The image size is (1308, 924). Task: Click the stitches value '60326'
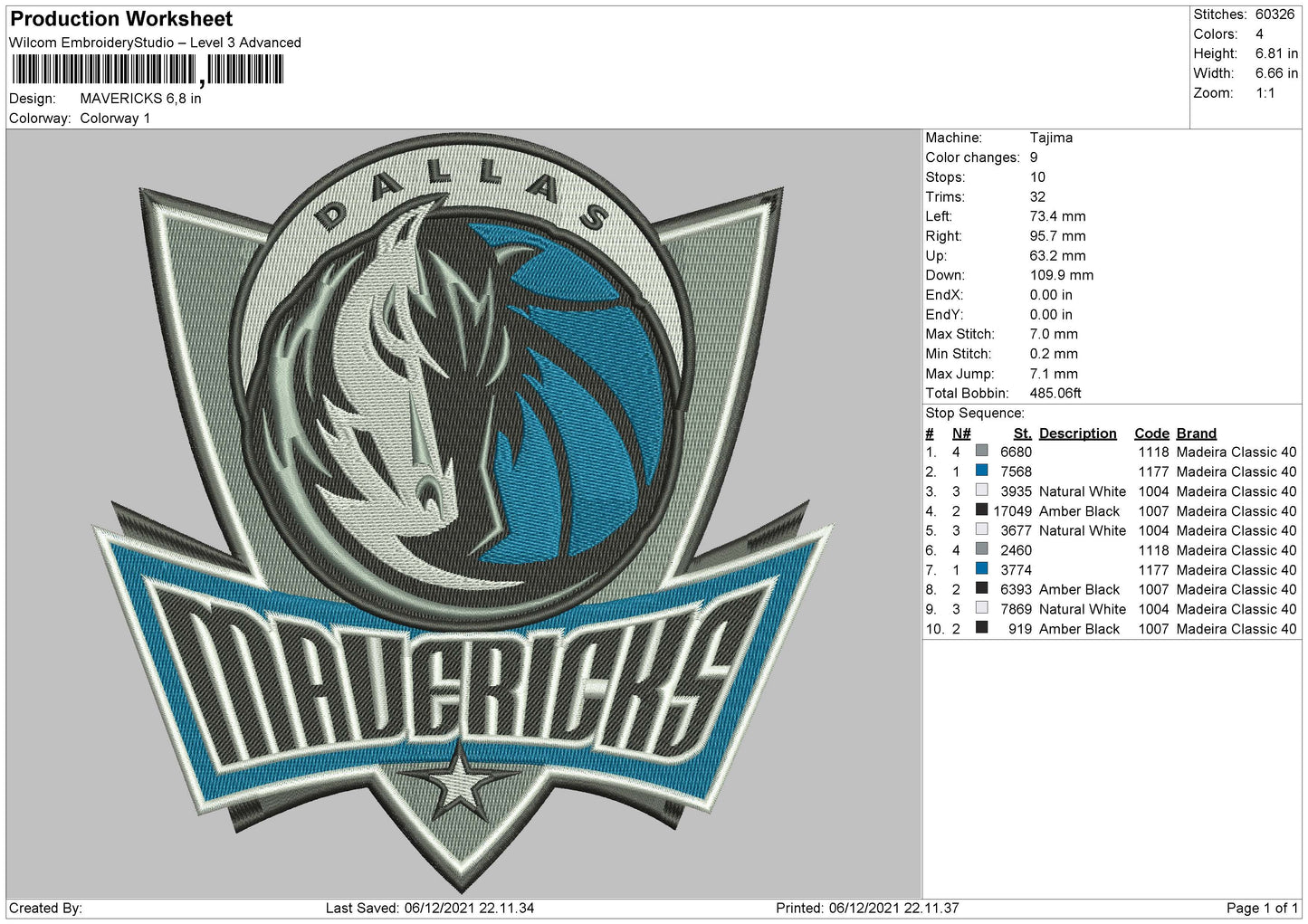1275,14
